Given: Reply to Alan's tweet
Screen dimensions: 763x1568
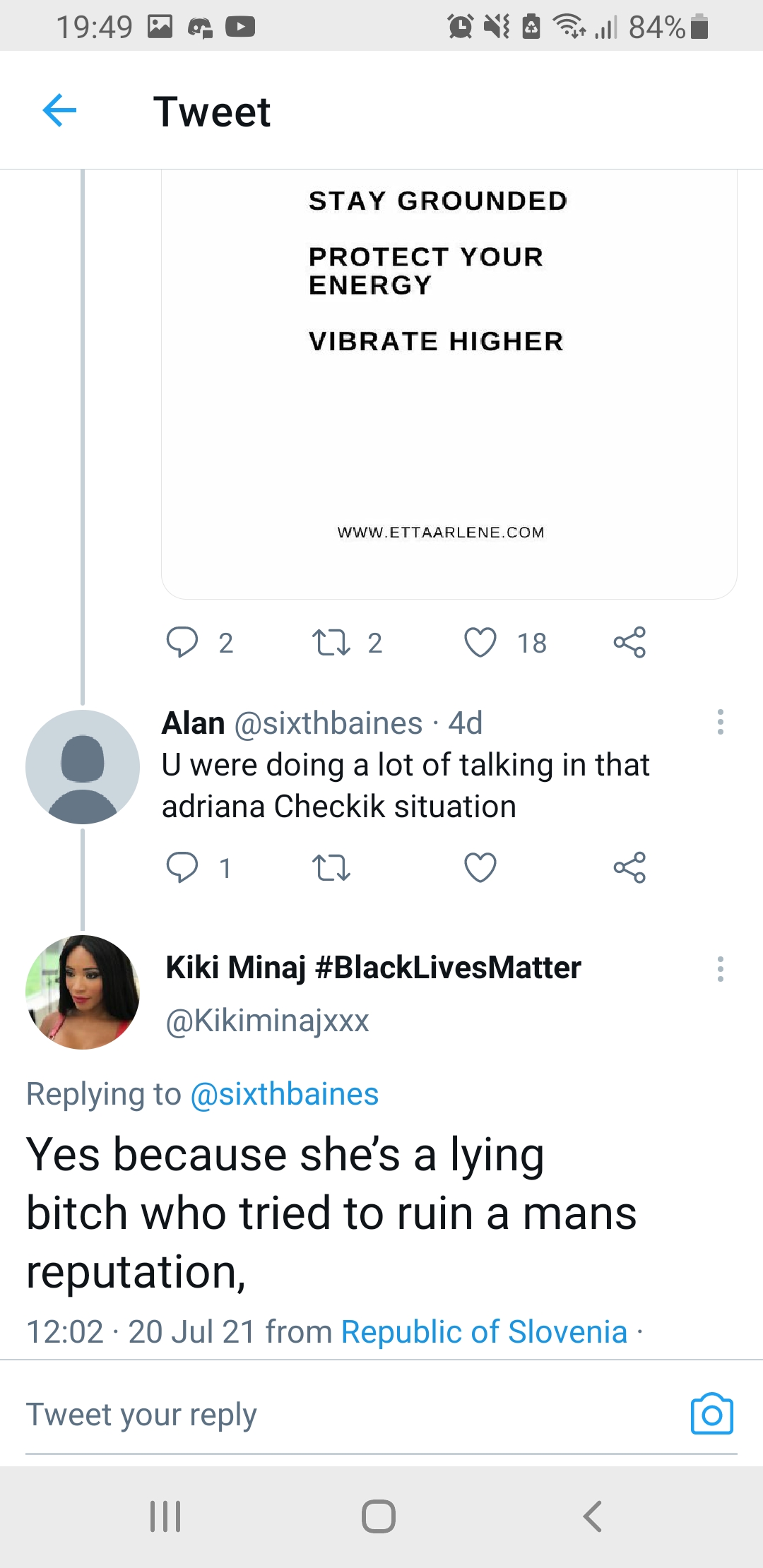Looking at the screenshot, I should click(182, 867).
